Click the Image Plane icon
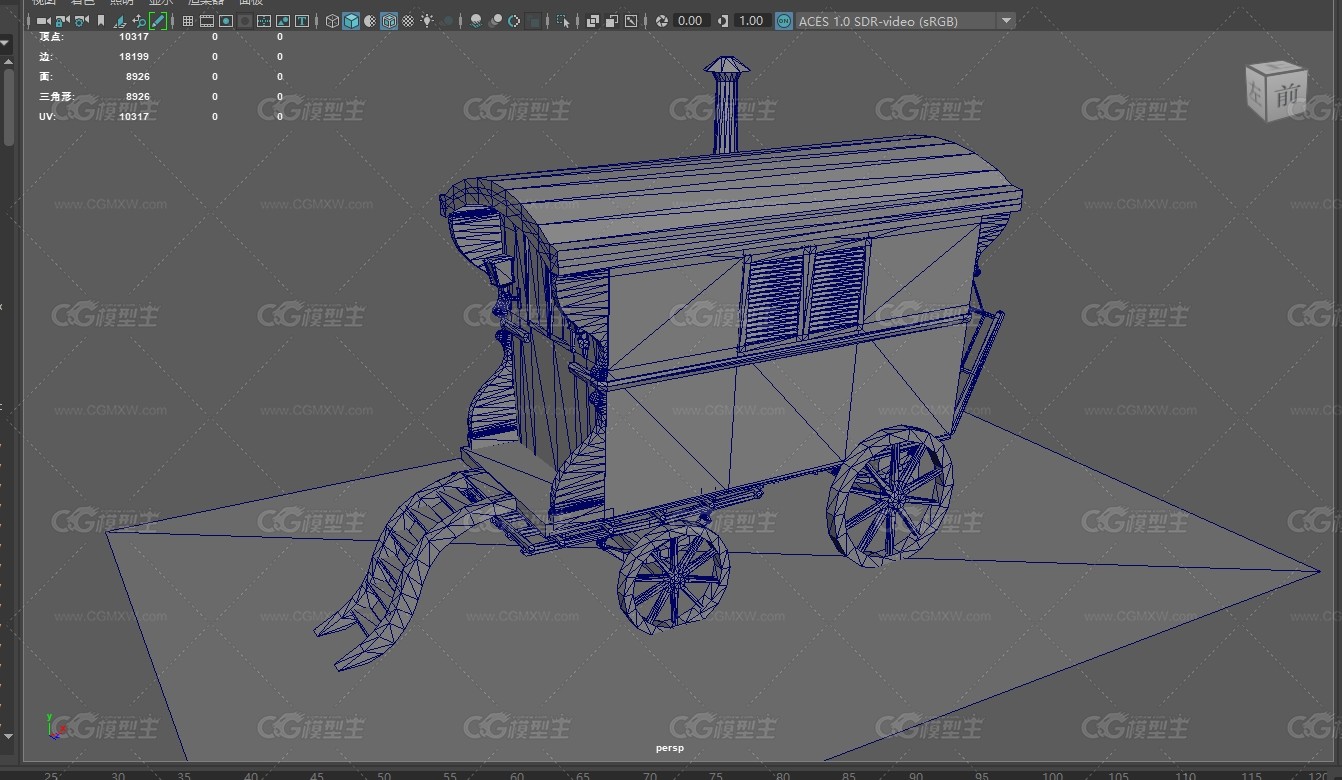The width and height of the screenshot is (1342, 780). click(119, 21)
